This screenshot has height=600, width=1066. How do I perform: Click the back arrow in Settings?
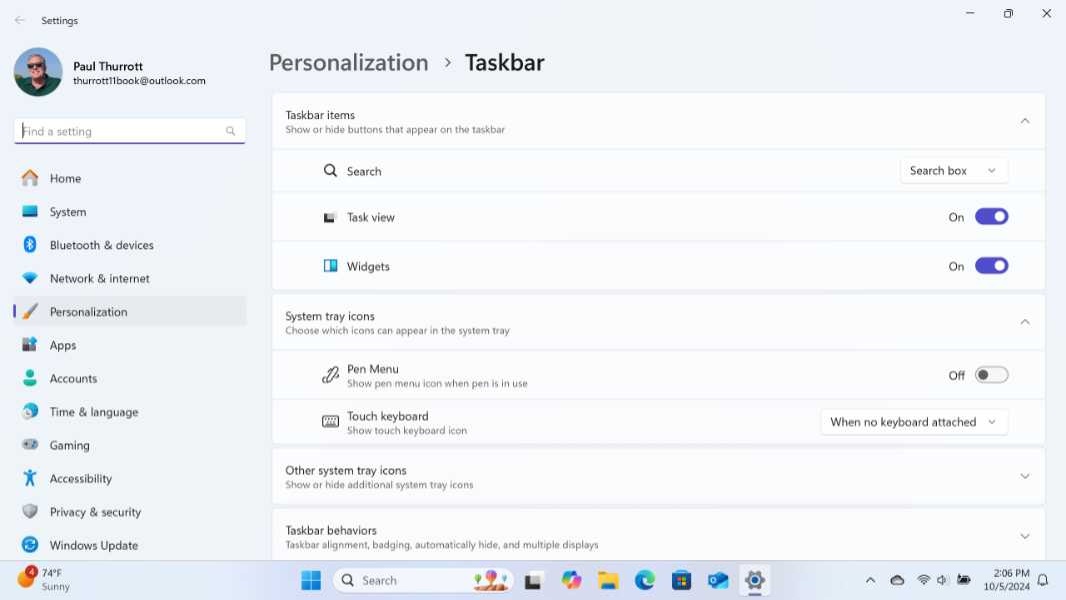tap(19, 20)
